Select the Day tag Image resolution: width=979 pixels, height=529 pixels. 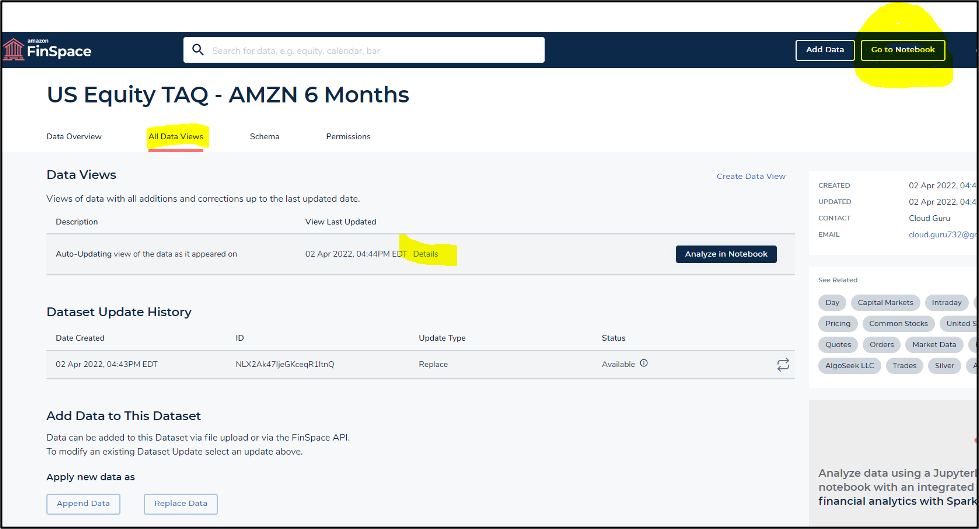(832, 303)
